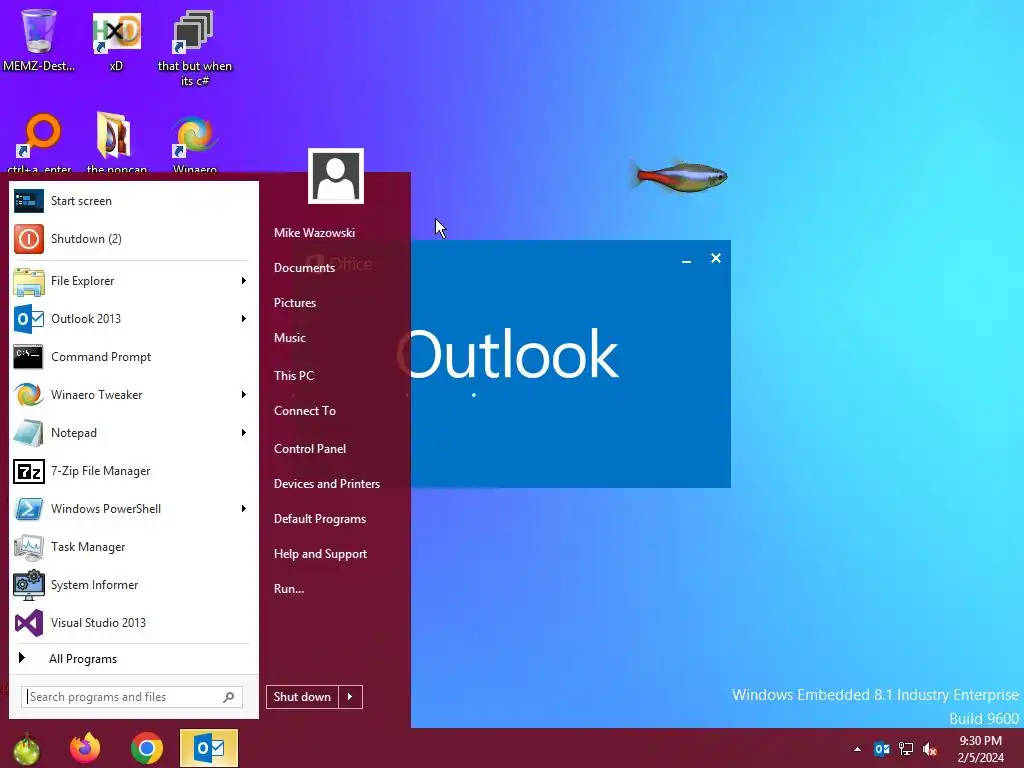The image size is (1024, 768).
Task: Open Default Programs
Action: point(320,519)
